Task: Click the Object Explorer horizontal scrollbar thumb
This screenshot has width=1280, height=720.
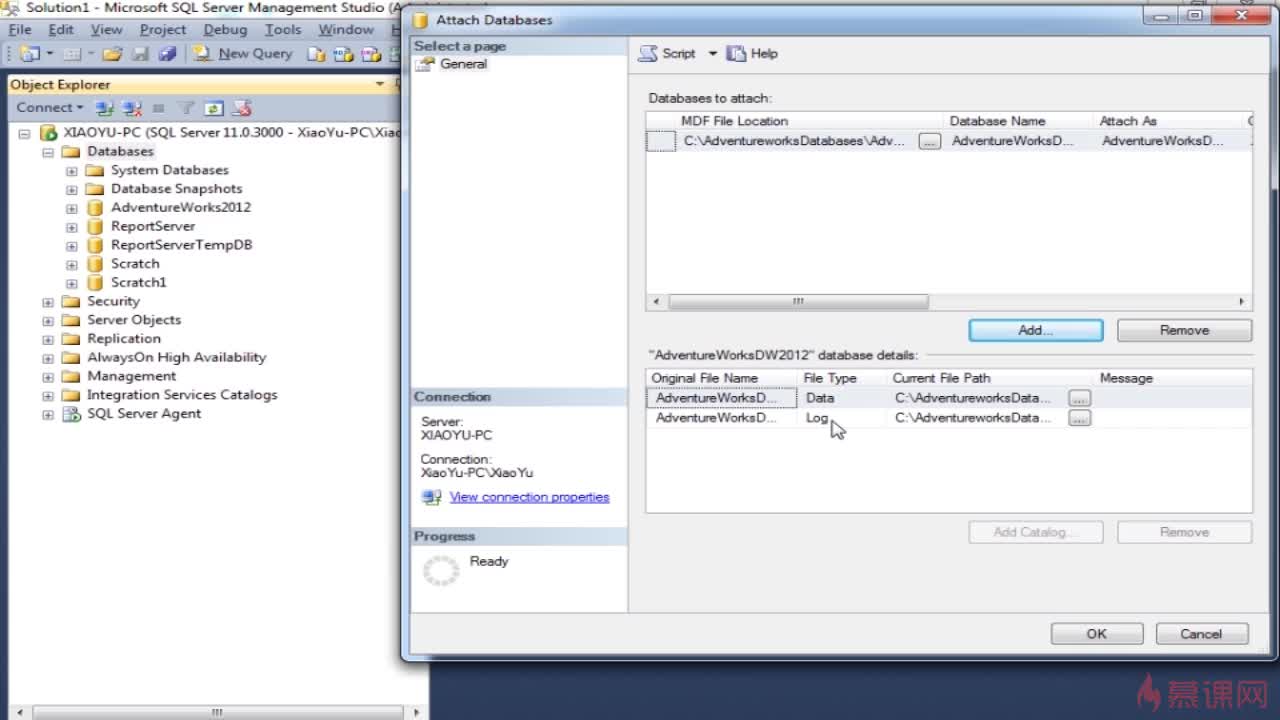Action: 217,712
